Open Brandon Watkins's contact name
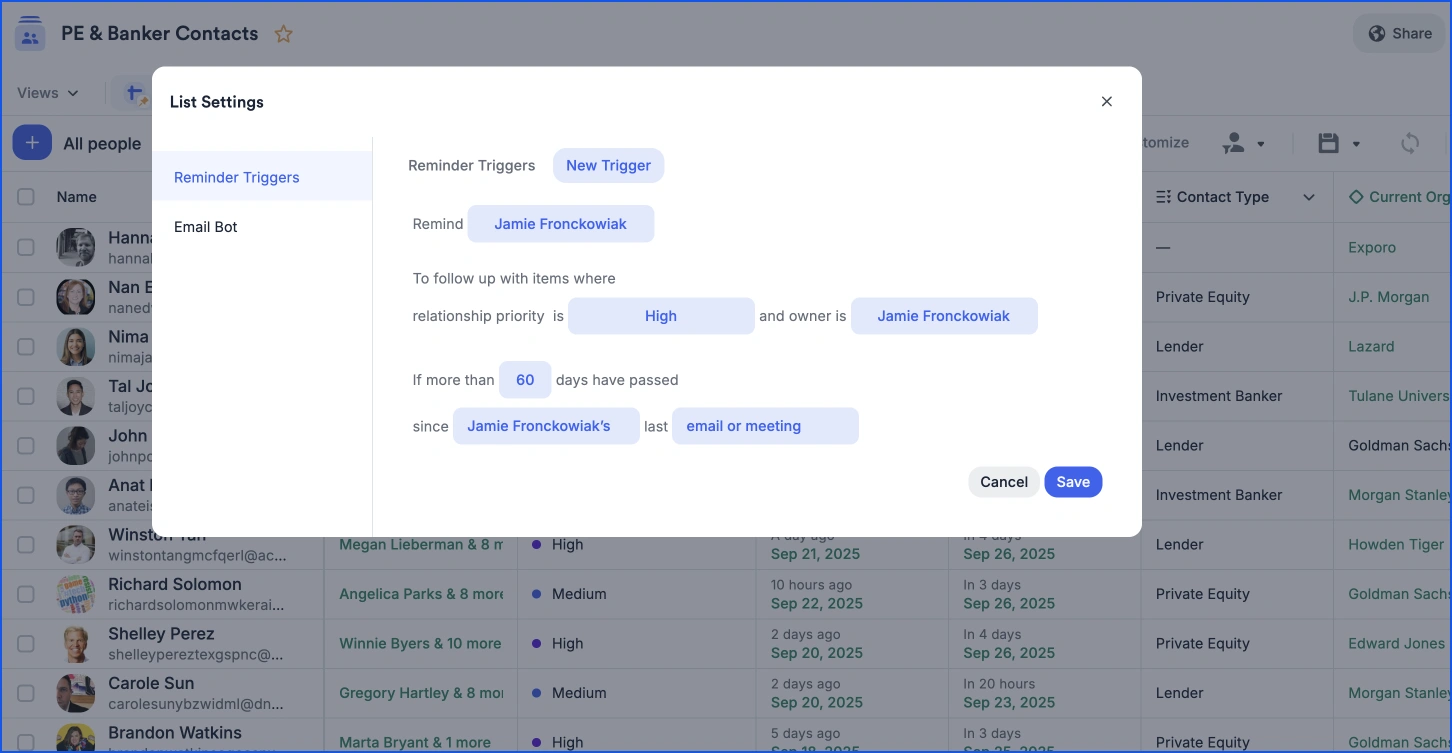This screenshot has height=753, width=1452. (x=175, y=733)
